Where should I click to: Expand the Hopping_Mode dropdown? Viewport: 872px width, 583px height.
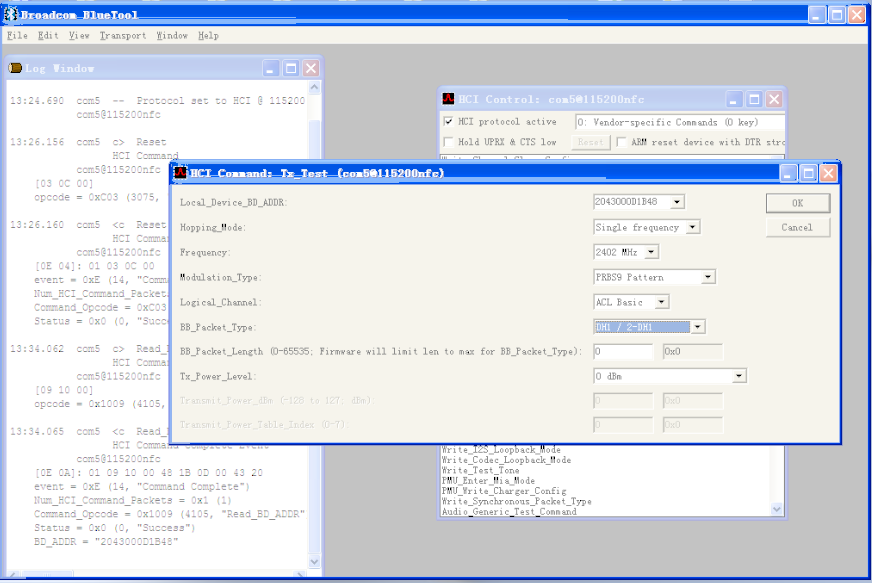point(692,227)
